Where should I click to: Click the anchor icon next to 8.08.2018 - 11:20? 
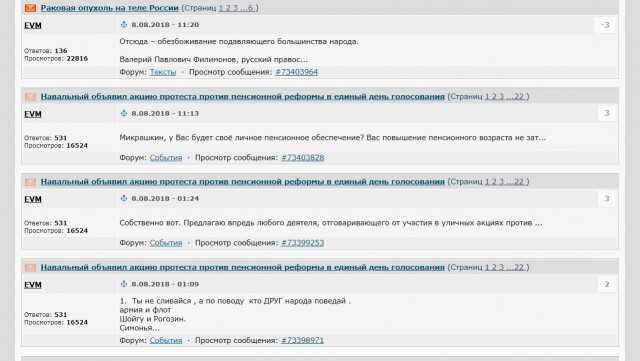[x=124, y=25]
